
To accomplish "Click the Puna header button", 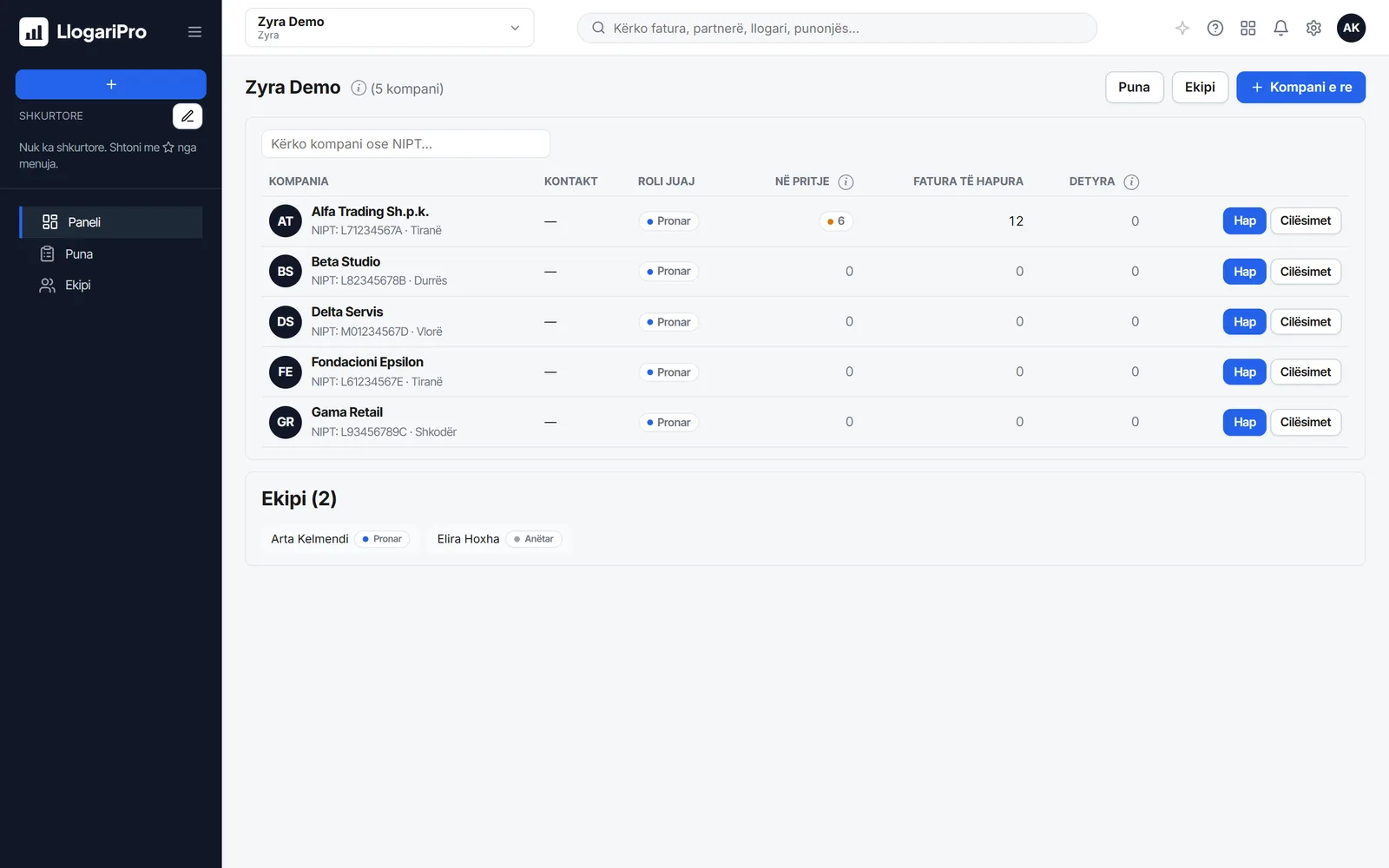I will (1134, 87).
